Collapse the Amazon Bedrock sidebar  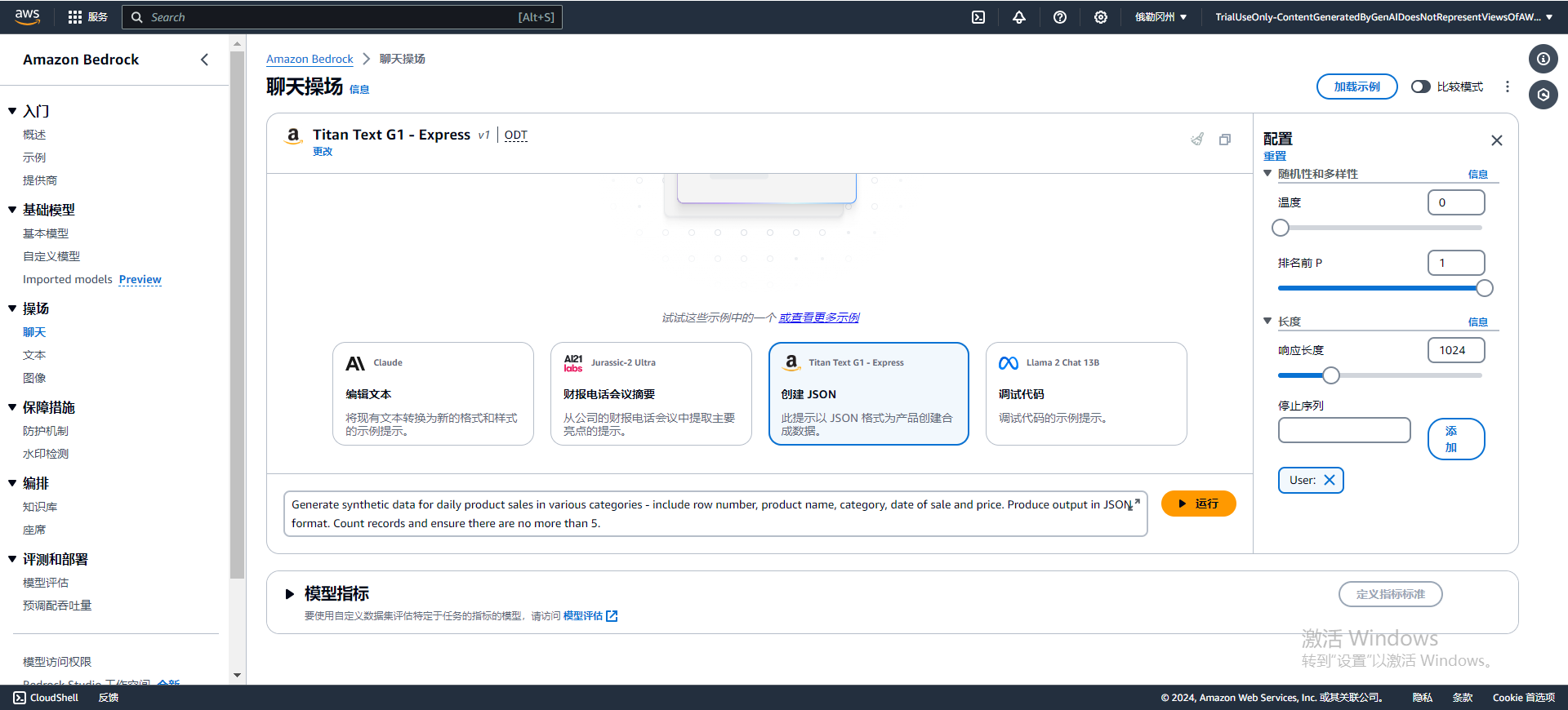tap(205, 60)
